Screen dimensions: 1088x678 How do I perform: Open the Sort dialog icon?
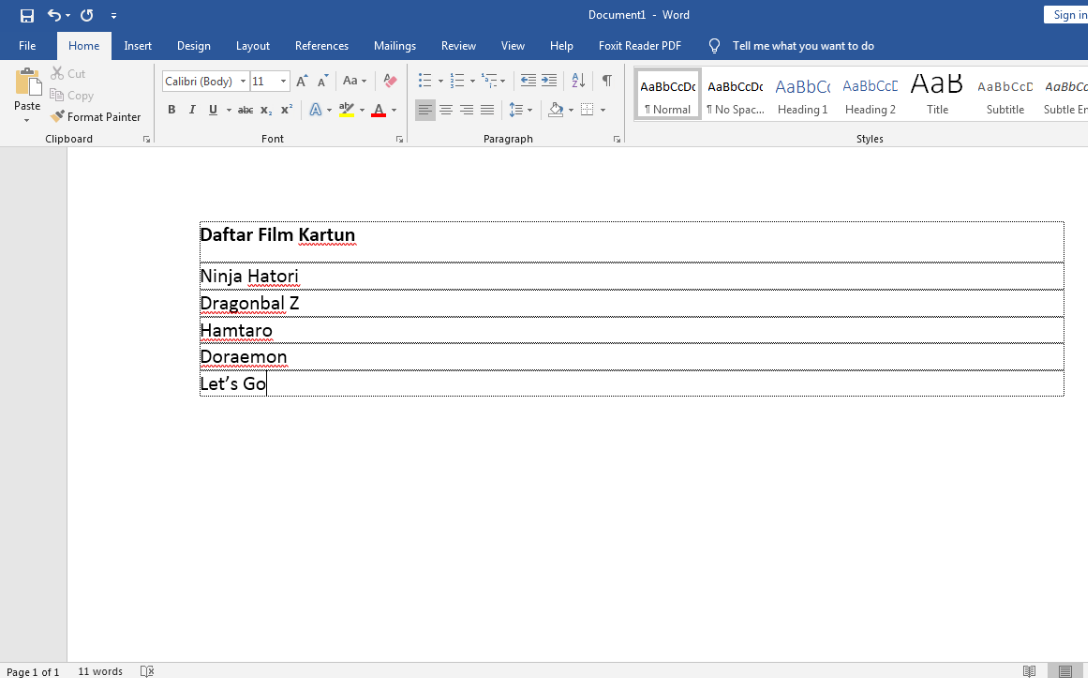(577, 81)
